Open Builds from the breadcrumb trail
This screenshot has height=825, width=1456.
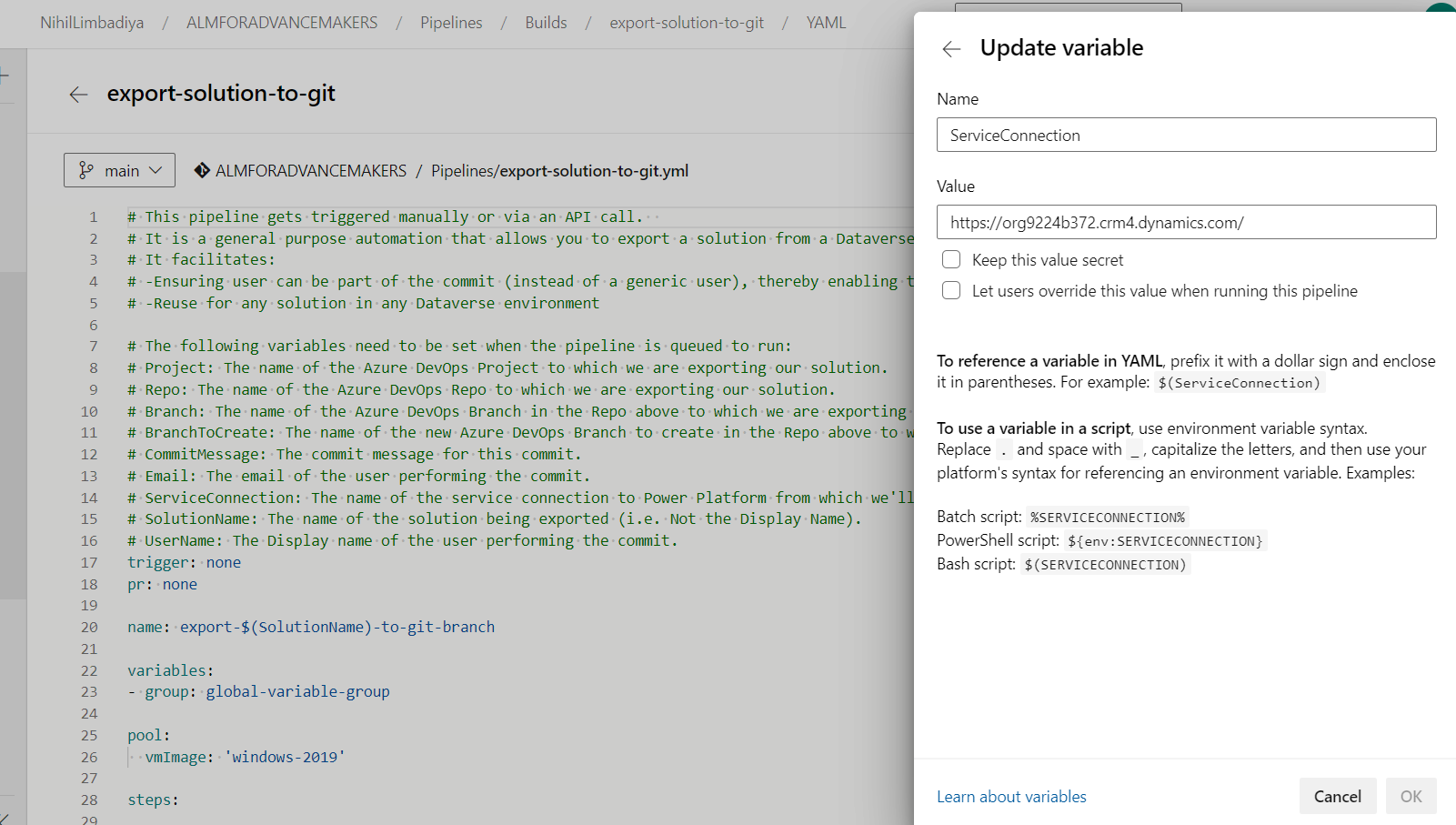click(546, 22)
